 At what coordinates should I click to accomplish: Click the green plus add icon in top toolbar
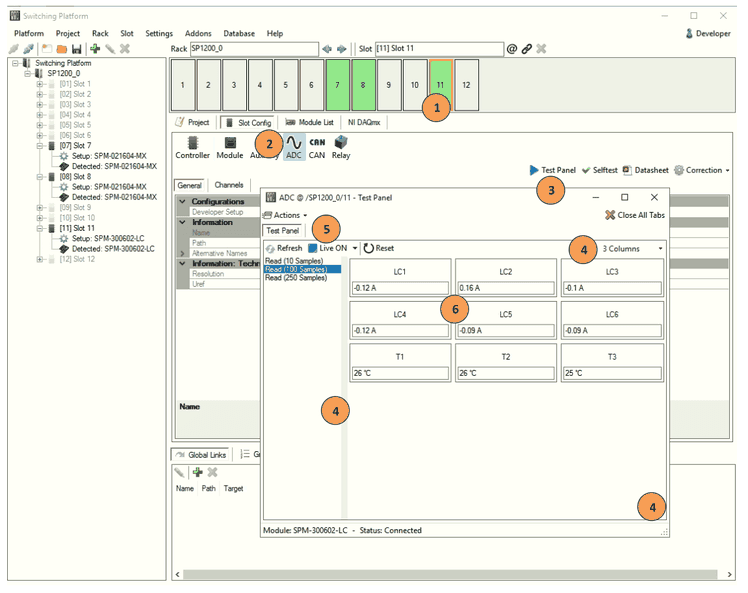(95, 49)
